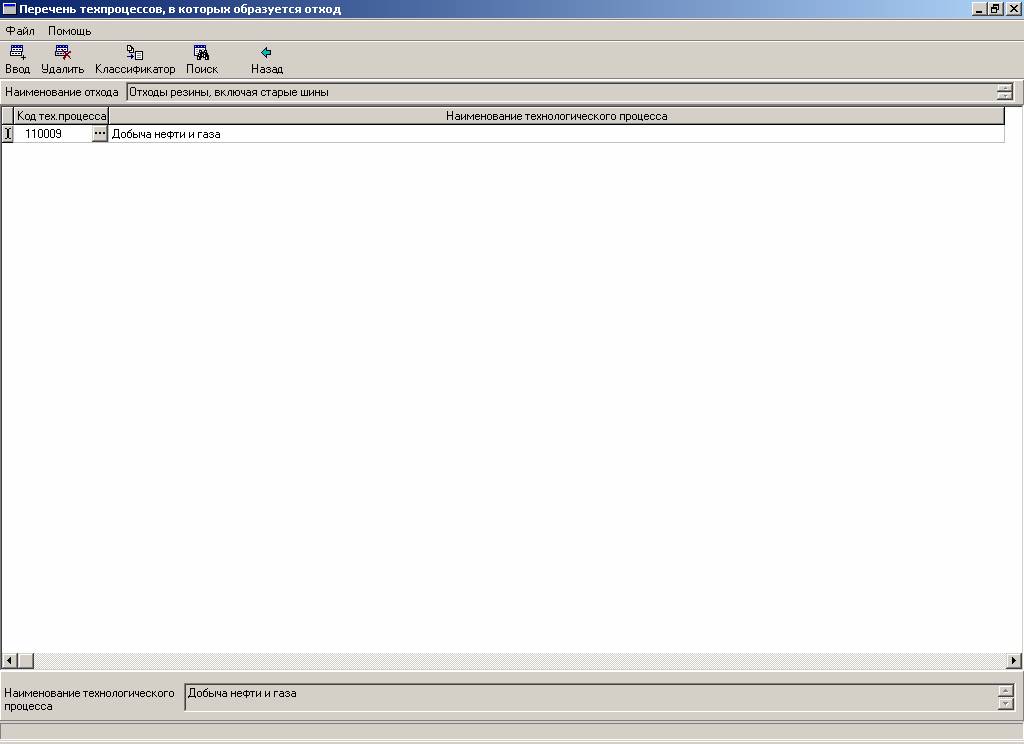
Task: Select the row indicator marker beside 110009
Action: (8, 134)
